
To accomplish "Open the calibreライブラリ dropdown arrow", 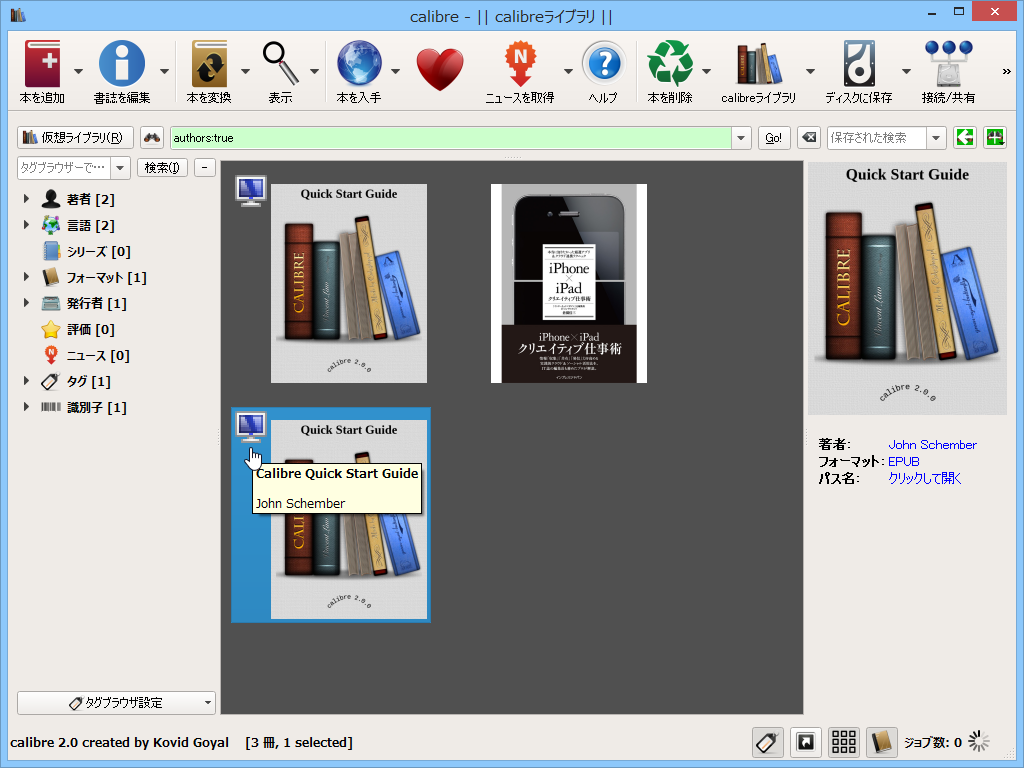I will (810, 71).
